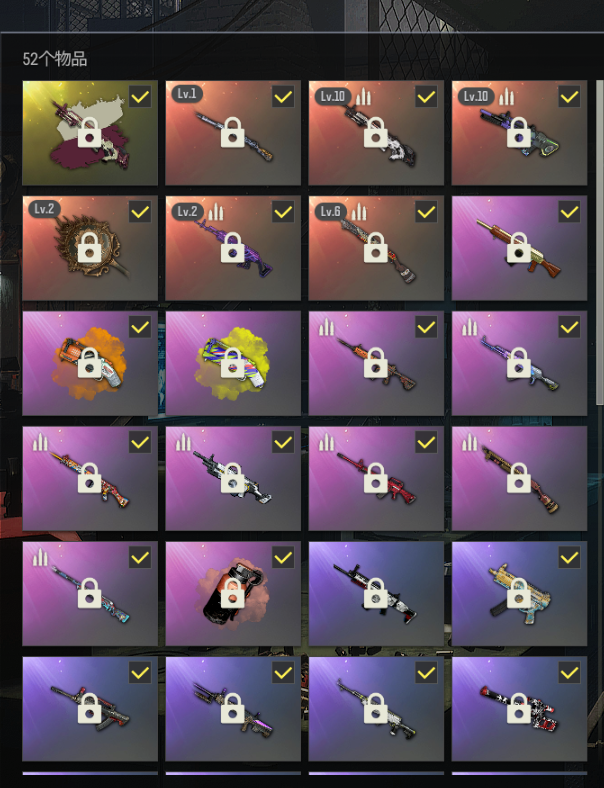Uncheck the Lv.1 rifle item checkmark

pyautogui.click(x=283, y=96)
